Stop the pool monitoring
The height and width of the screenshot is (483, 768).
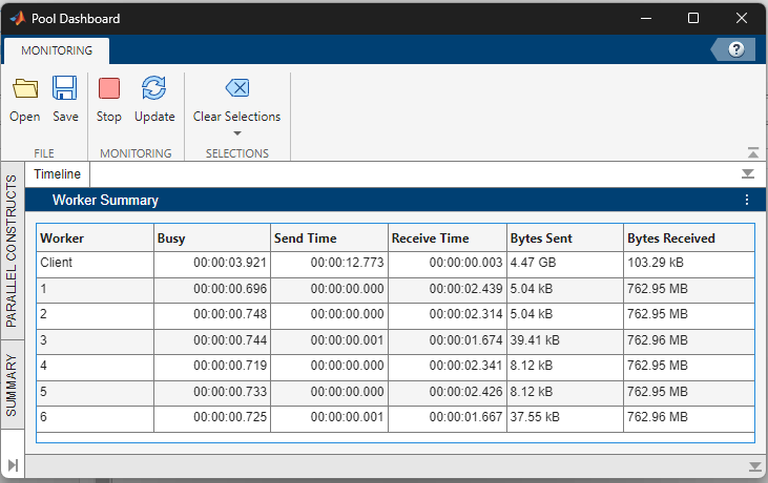(x=109, y=99)
